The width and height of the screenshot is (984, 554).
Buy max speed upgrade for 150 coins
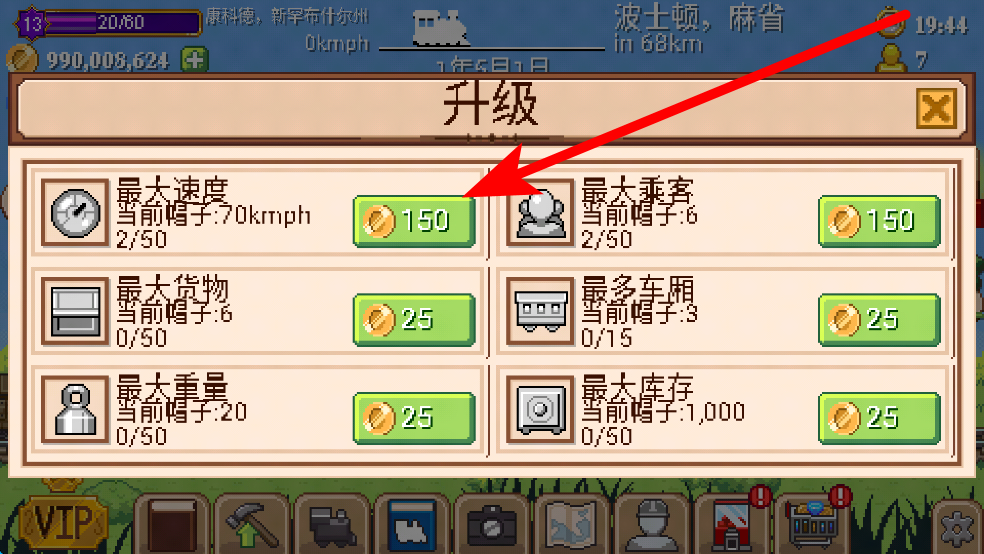[414, 221]
